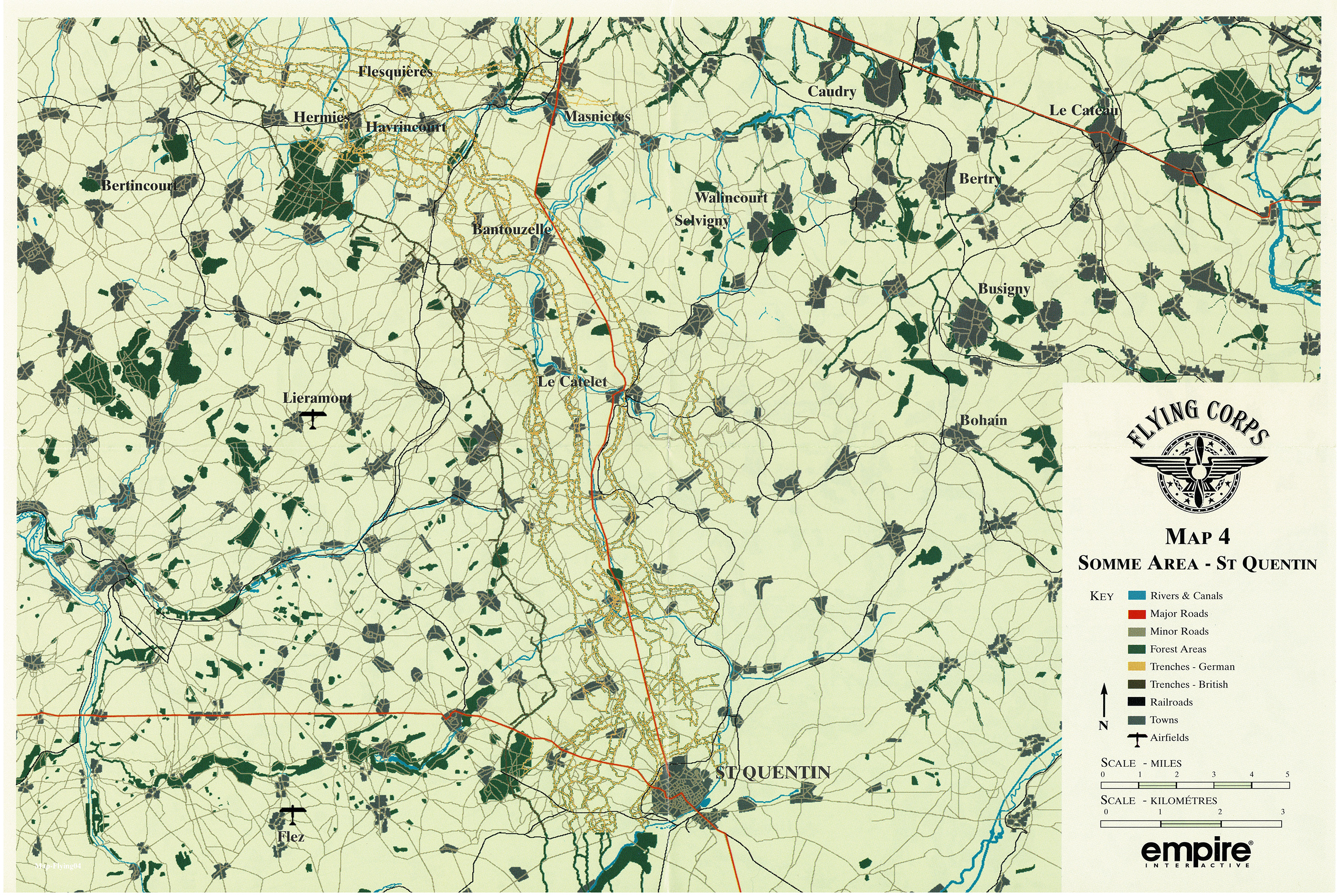Screen dimensions: 1337x896
Task: Click the Trenches - German legend text
Action: pyautogui.click(x=1192, y=667)
